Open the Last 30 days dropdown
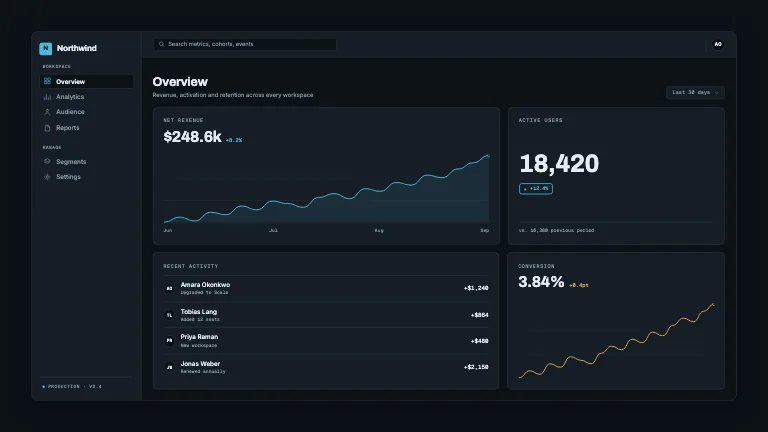This screenshot has height=432, width=768. tap(695, 93)
